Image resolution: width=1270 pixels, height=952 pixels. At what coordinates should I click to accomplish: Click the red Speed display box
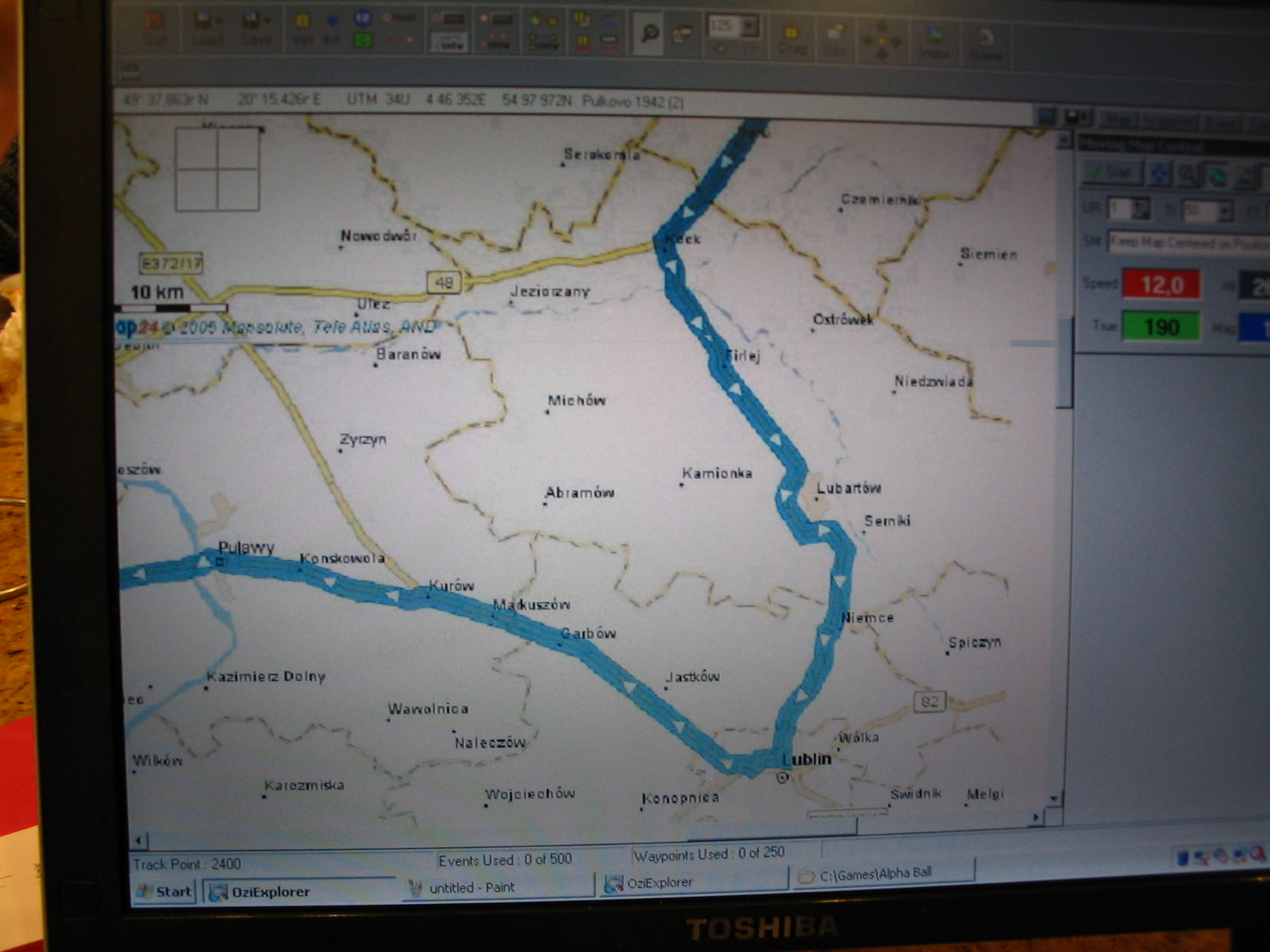1160,285
